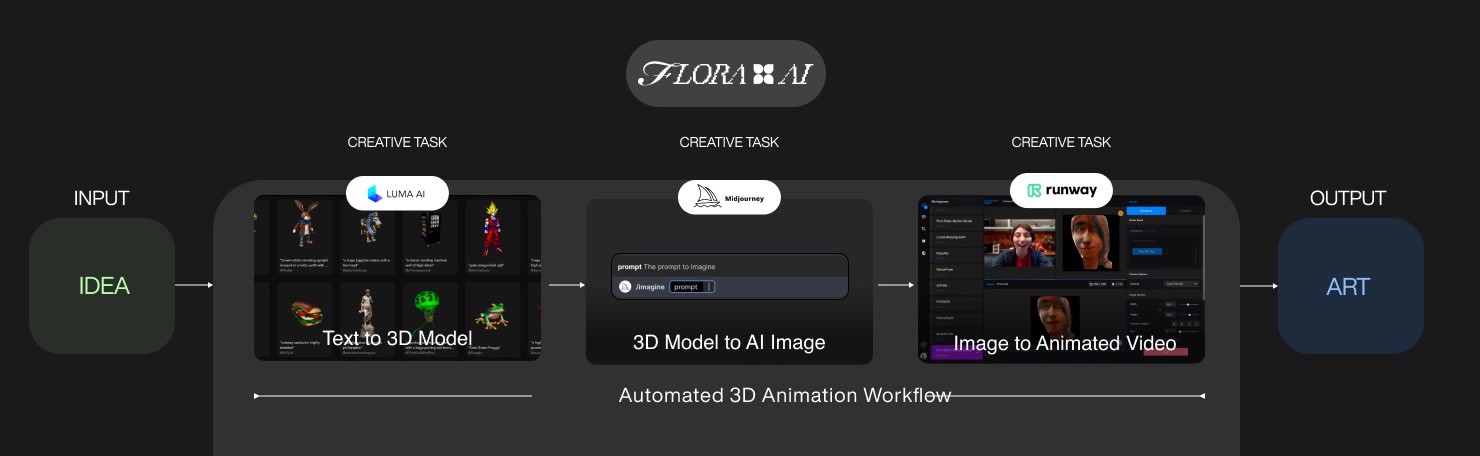Click the upper 3D face render in Runway
Screen dimensions: 1480x456
coord(1091,242)
